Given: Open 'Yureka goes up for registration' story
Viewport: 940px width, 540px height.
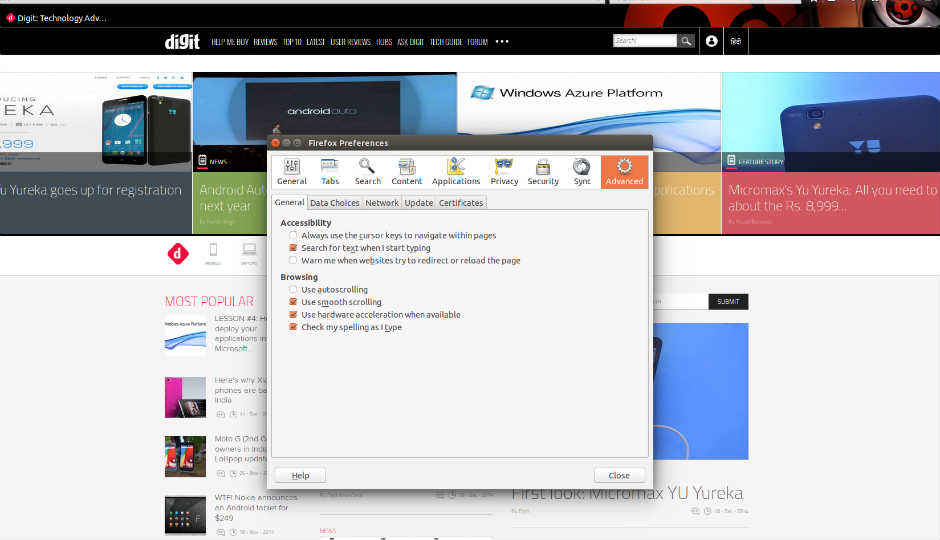Looking at the screenshot, I should [x=91, y=190].
